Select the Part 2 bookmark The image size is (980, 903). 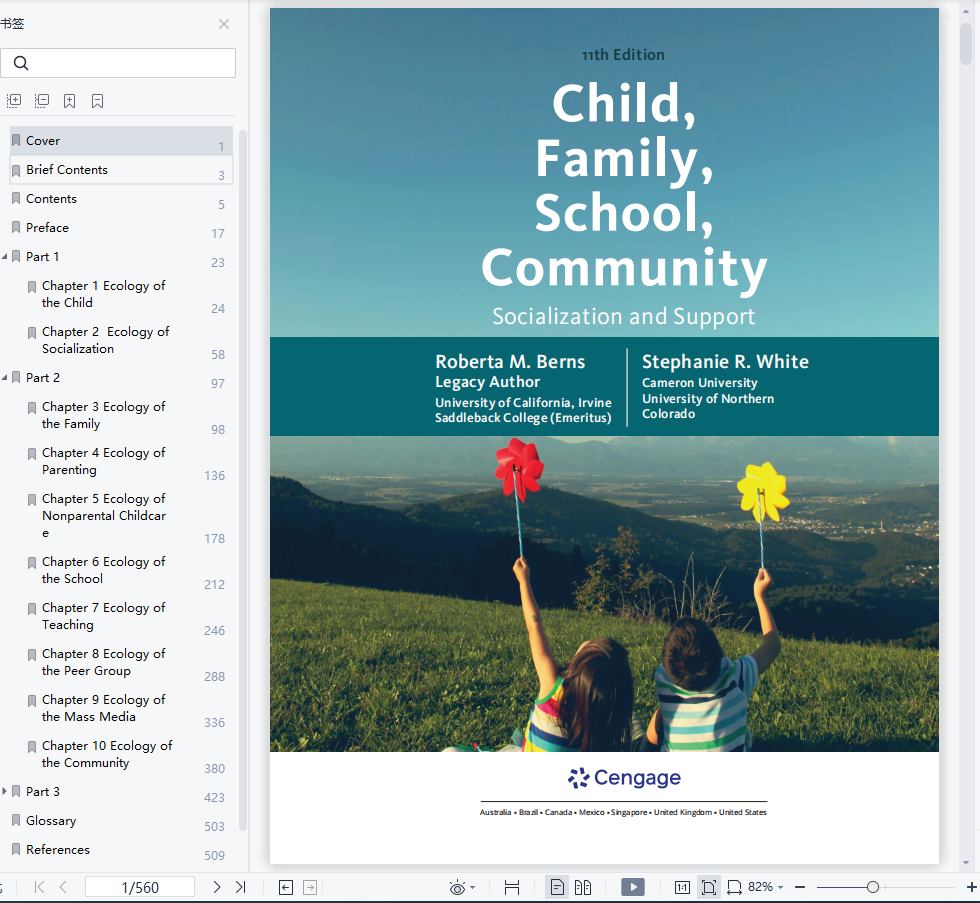(43, 377)
